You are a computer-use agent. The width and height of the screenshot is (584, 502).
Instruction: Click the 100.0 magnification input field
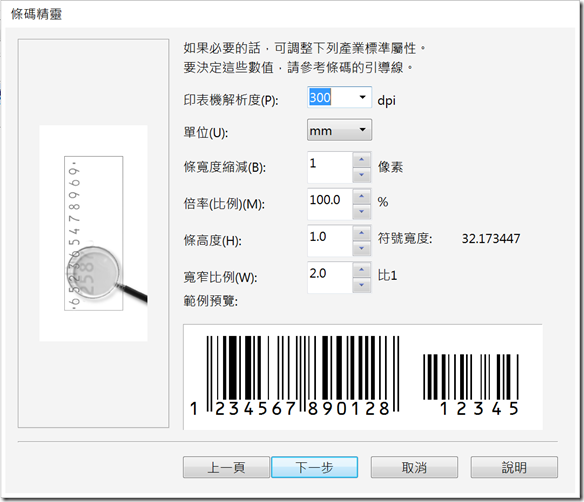tap(330, 204)
